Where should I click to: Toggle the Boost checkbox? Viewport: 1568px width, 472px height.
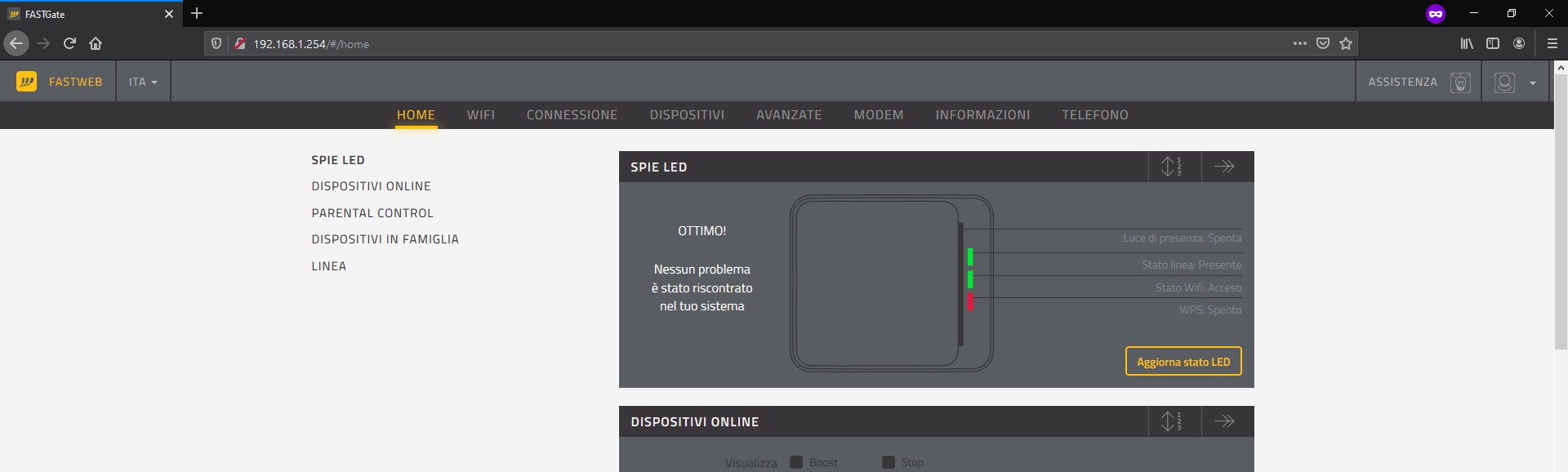coord(796,462)
